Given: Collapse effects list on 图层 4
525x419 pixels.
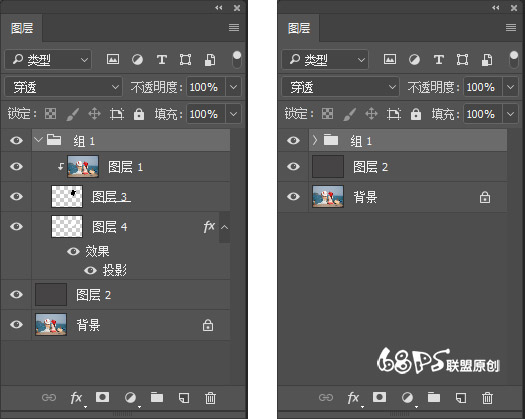Looking at the screenshot, I should pyautogui.click(x=224, y=227).
